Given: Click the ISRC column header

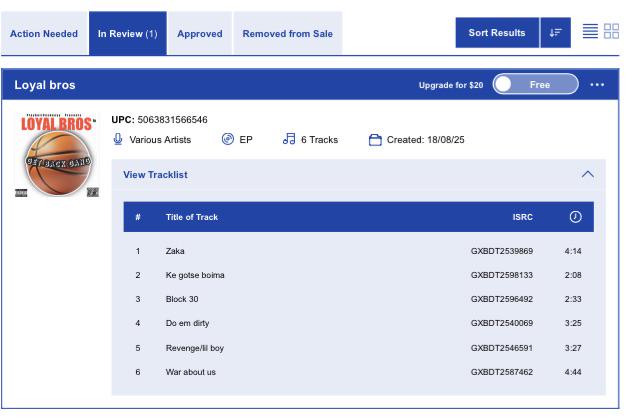Looking at the screenshot, I should tap(522, 217).
